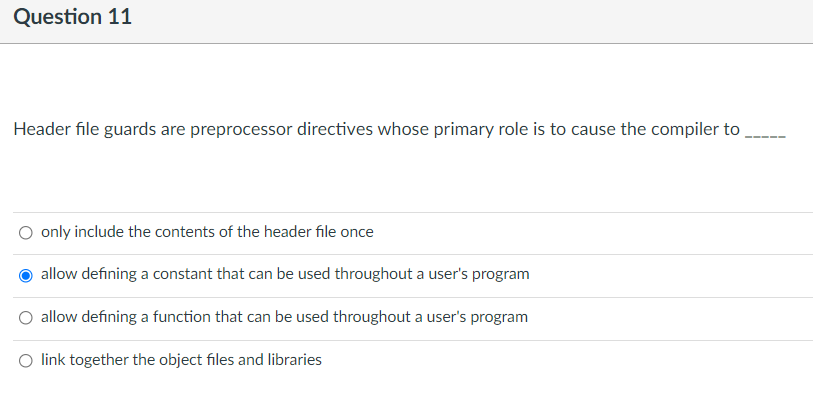813x396 pixels.
Task: Click the phrase 'Header file guards'
Action: click(85, 130)
